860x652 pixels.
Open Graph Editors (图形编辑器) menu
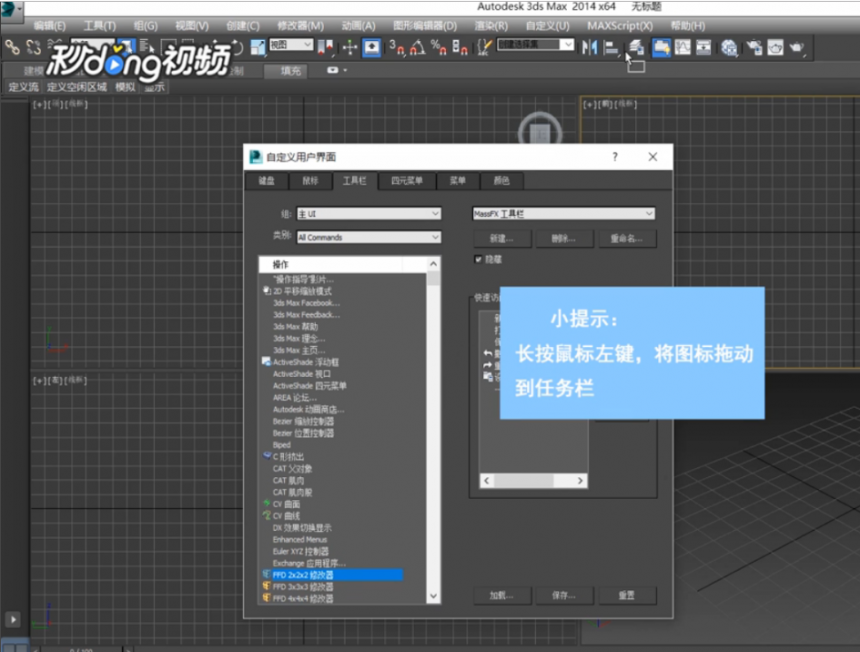click(x=425, y=26)
